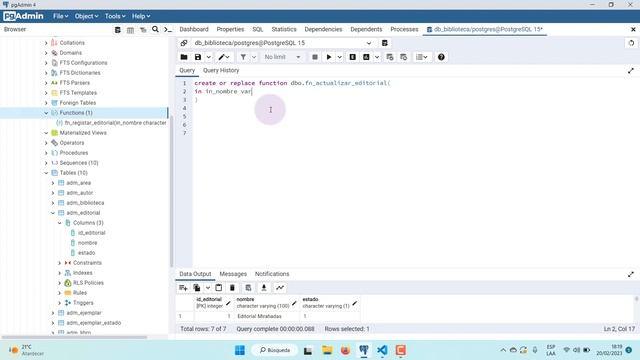This screenshot has height=360, width=640.
Task: Open the Query History tab
Action: [x=221, y=71]
